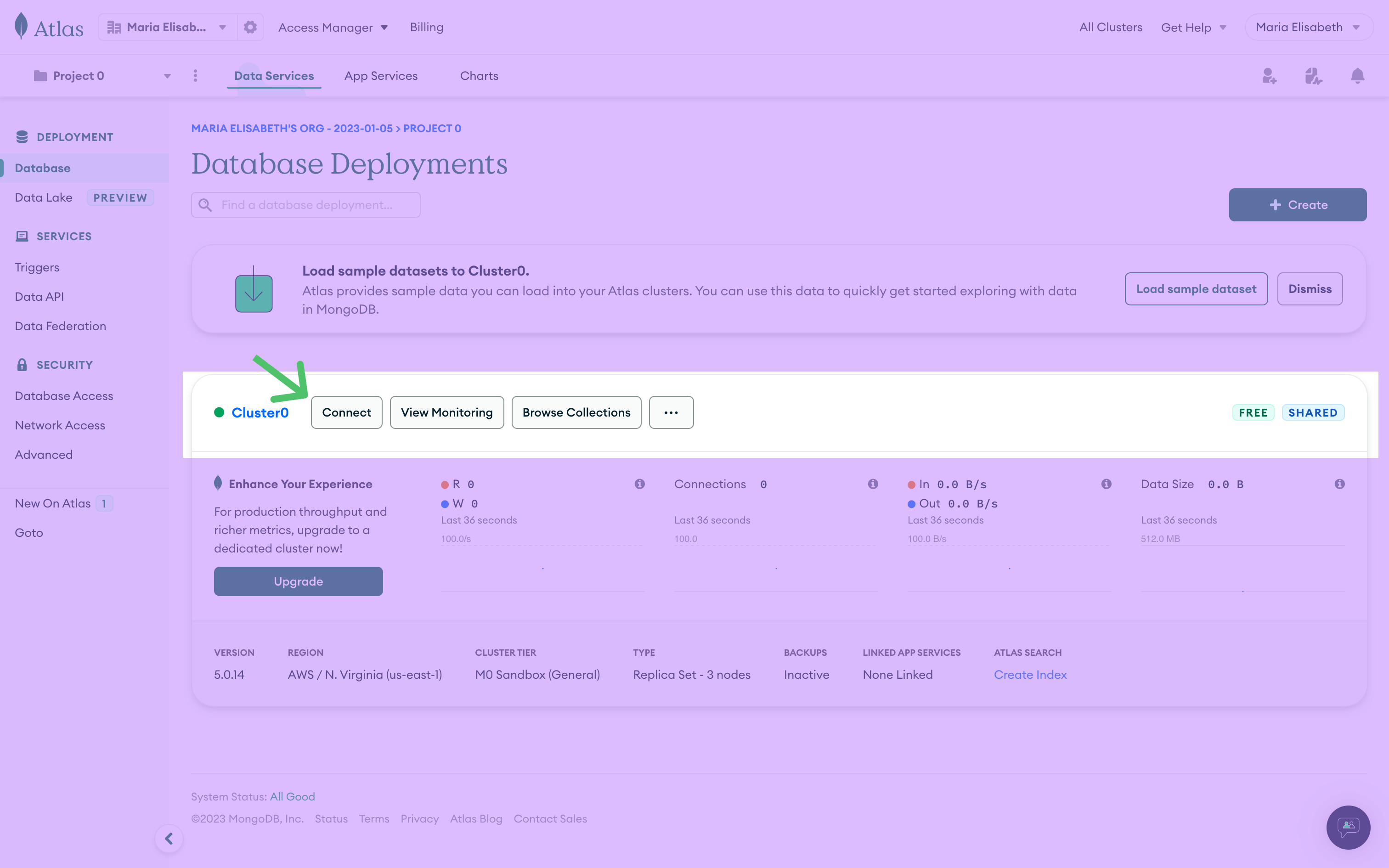Expand the organization selector dropdown
Viewport: 1389px width, 868px height.
222,27
